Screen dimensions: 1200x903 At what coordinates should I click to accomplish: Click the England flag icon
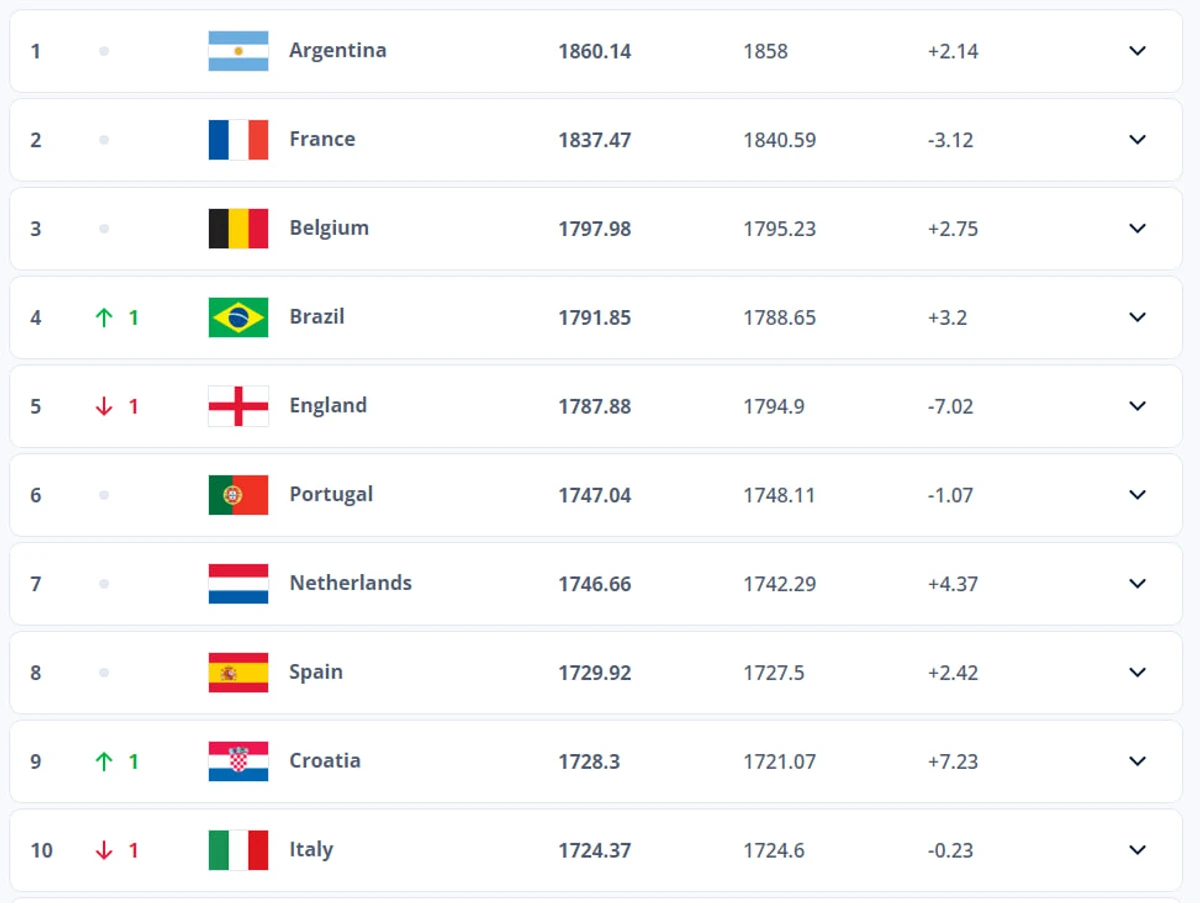click(x=238, y=406)
